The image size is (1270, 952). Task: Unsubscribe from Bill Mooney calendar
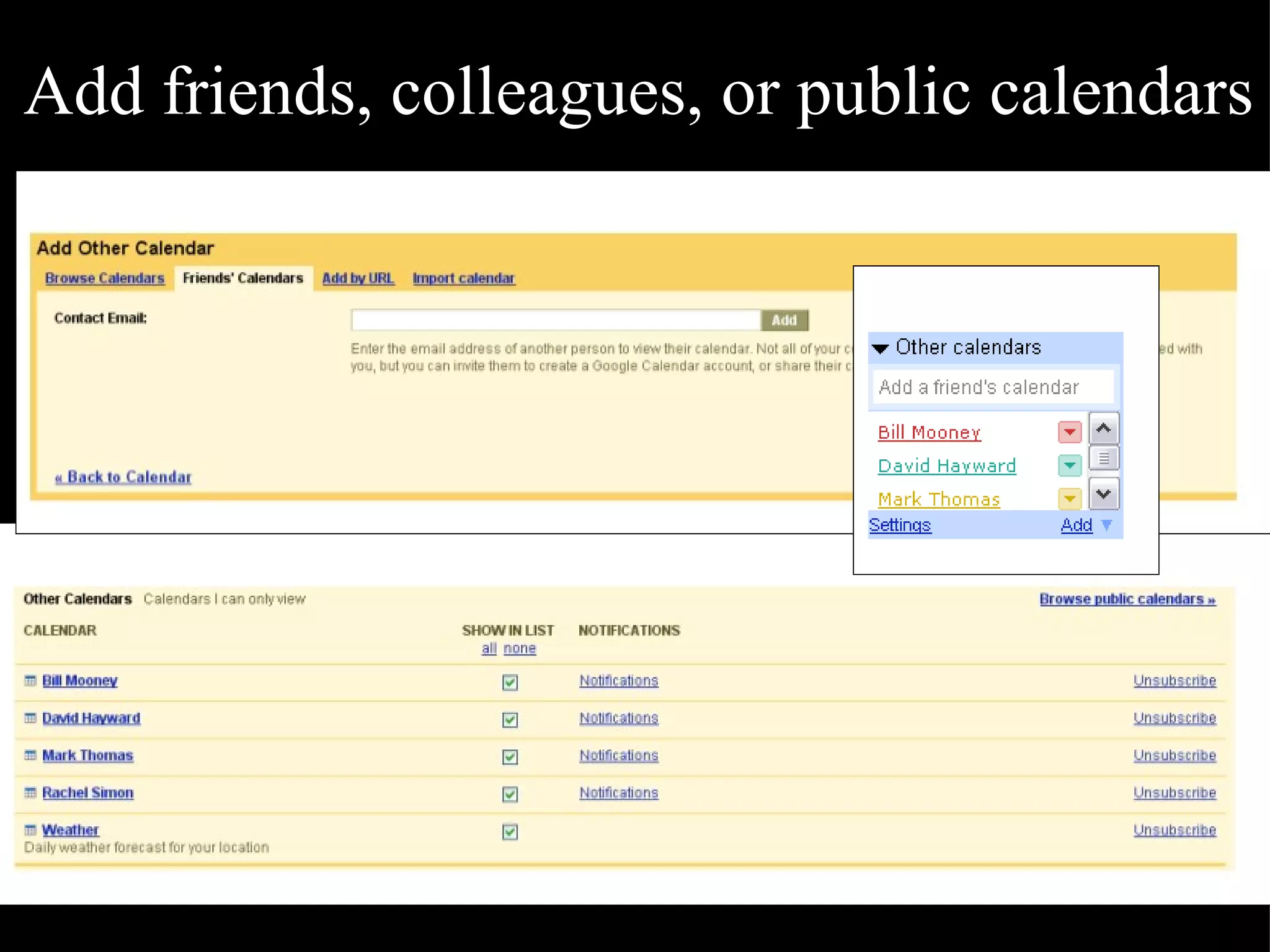coord(1175,681)
